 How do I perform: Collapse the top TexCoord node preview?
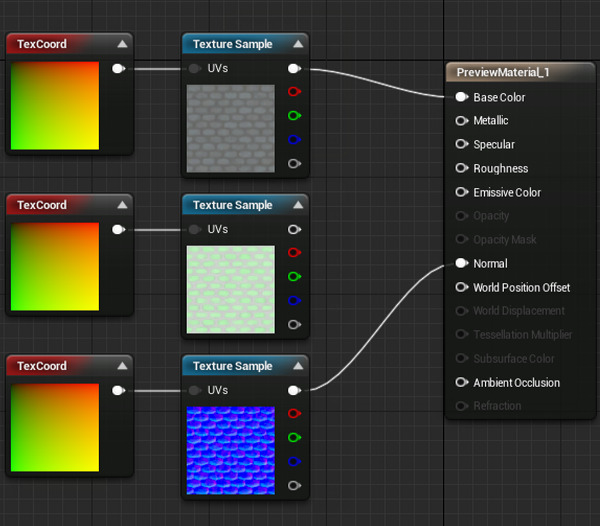[122, 44]
